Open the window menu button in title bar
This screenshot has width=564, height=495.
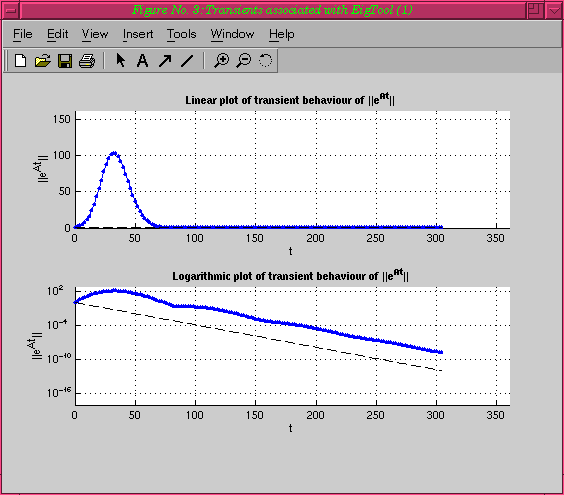pos(10,10)
